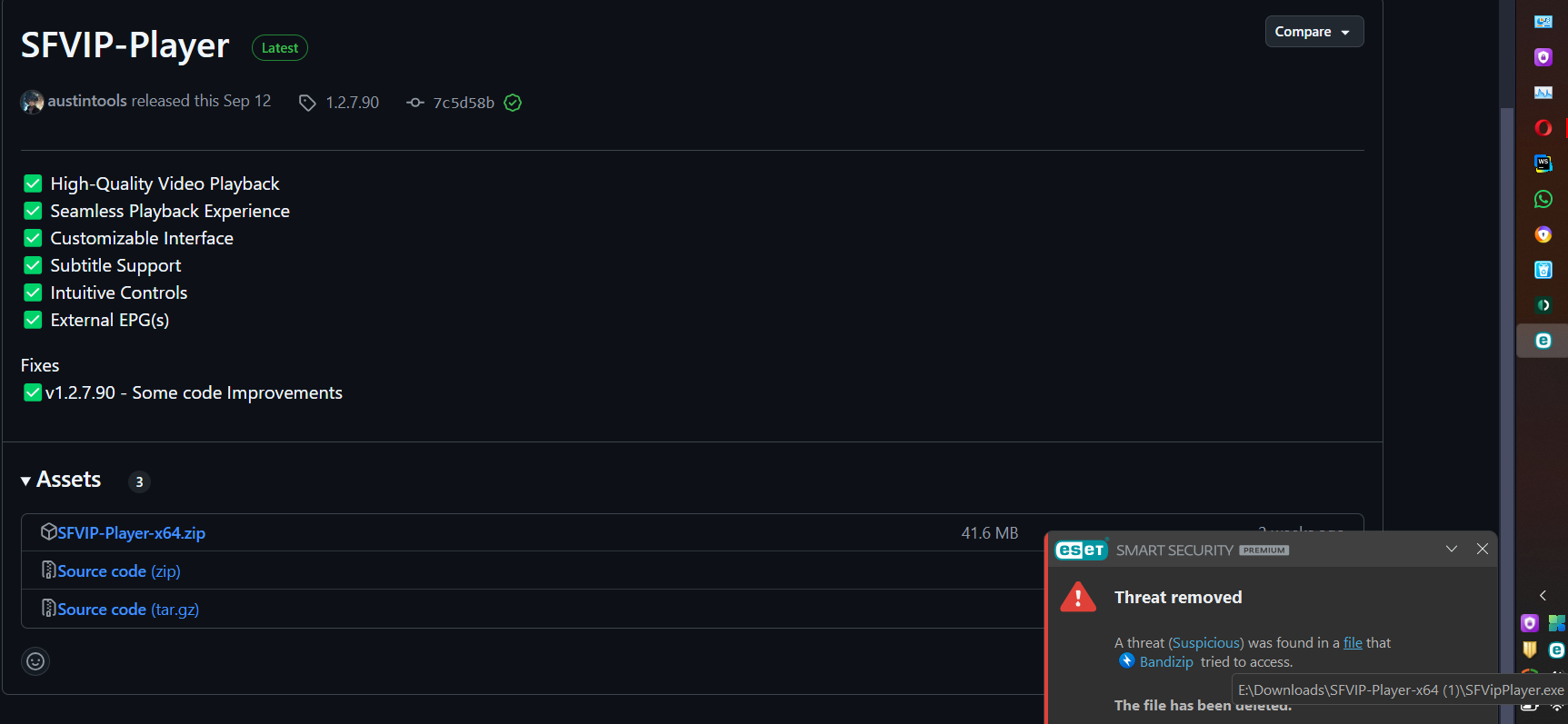1568x724 pixels.
Task: Open WhatsApp from the taskbar
Action: 1543,199
